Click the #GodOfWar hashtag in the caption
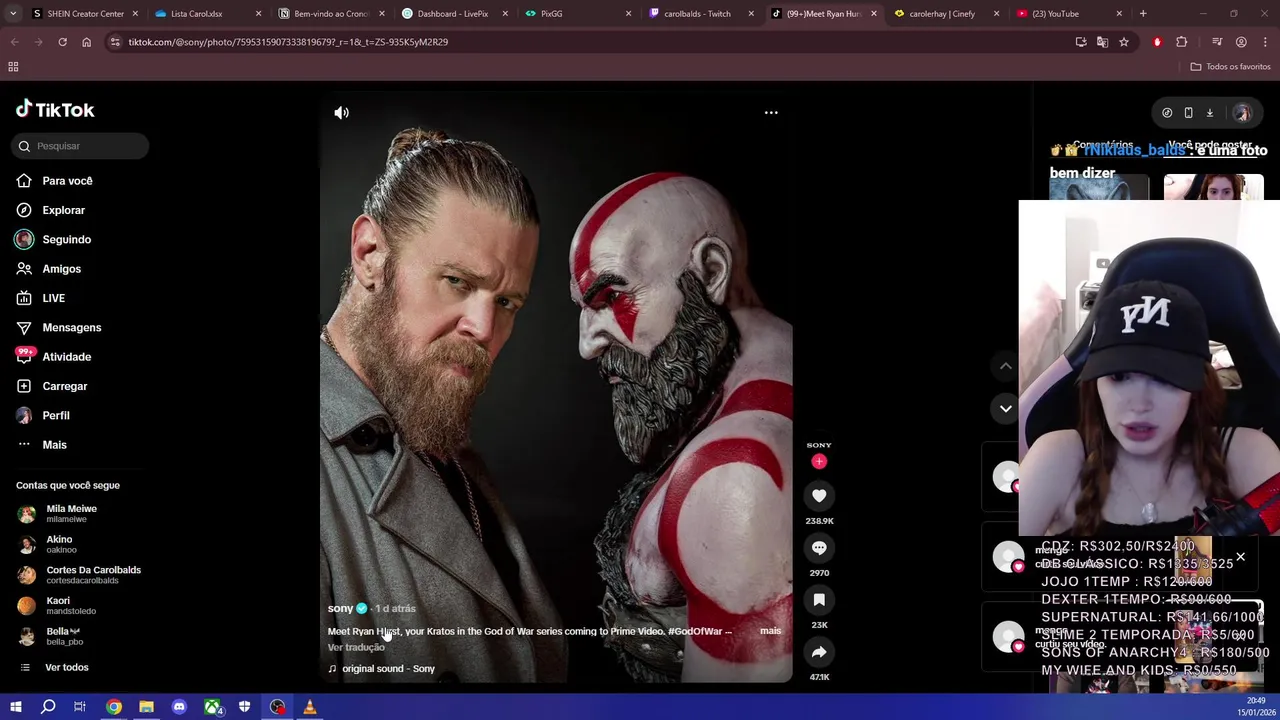This screenshot has height=720, width=1280. click(694, 631)
